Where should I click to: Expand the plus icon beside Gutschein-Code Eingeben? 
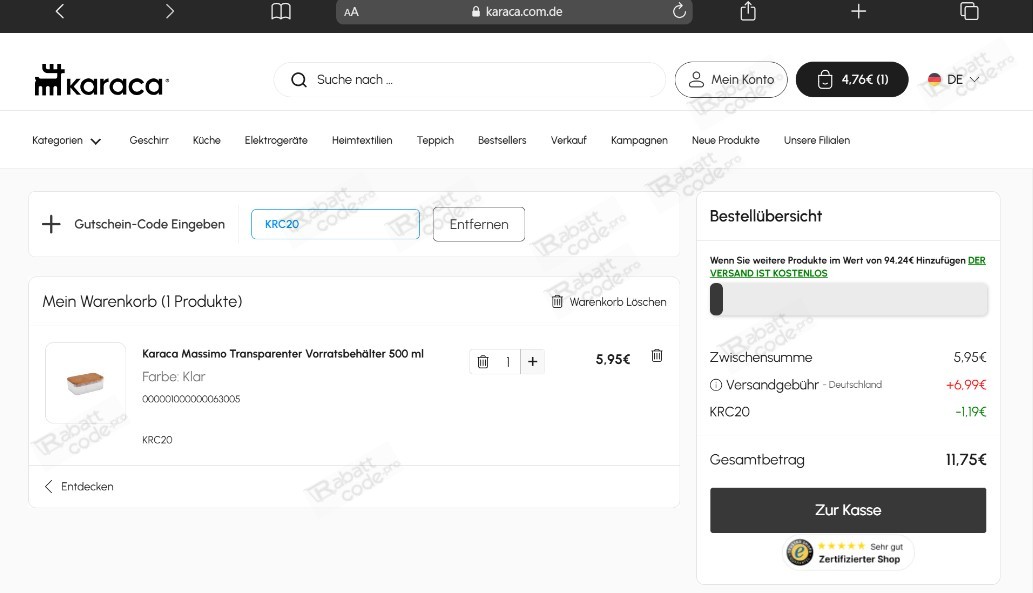(51, 224)
